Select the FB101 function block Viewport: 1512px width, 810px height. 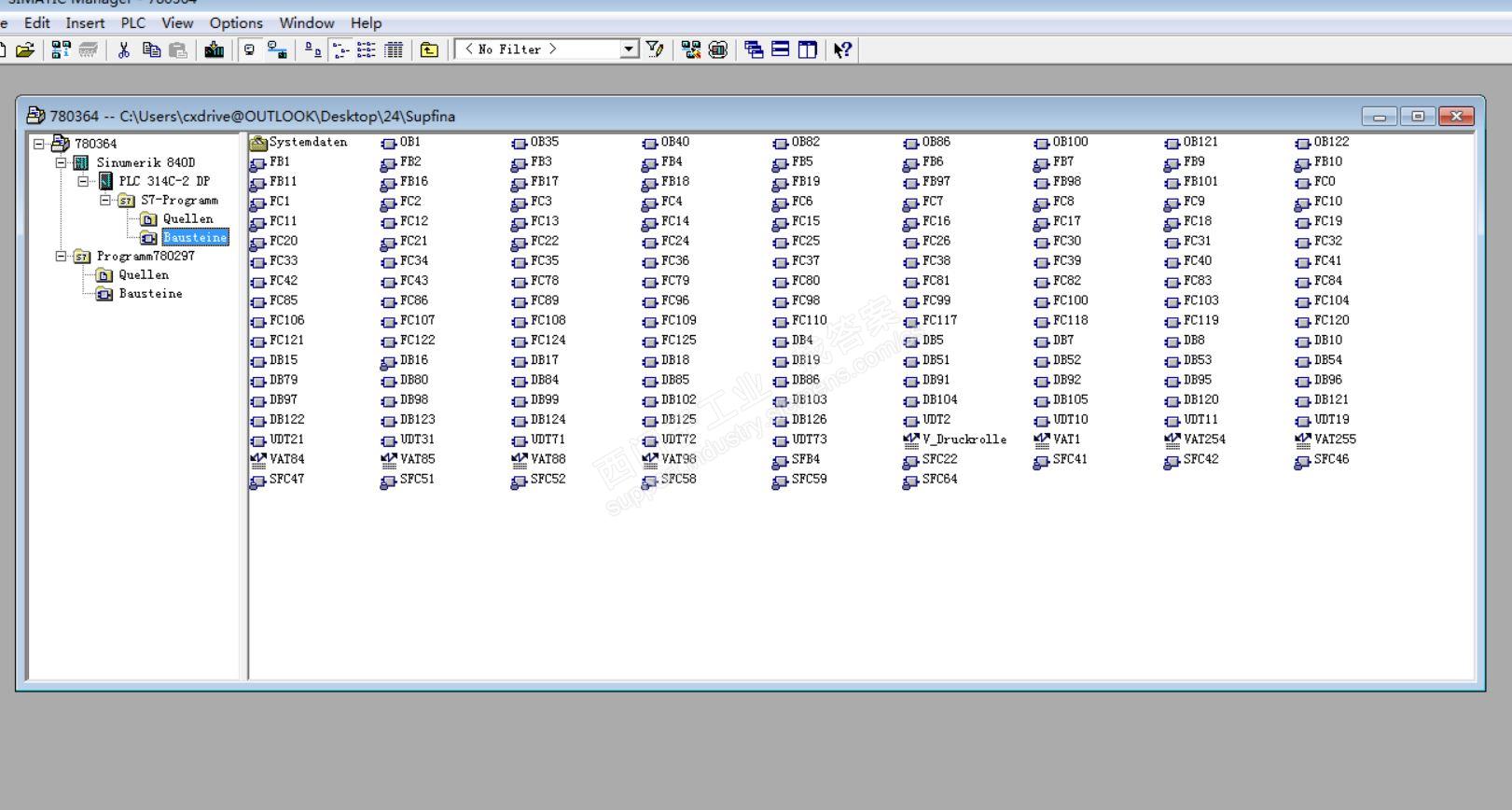[1192, 182]
